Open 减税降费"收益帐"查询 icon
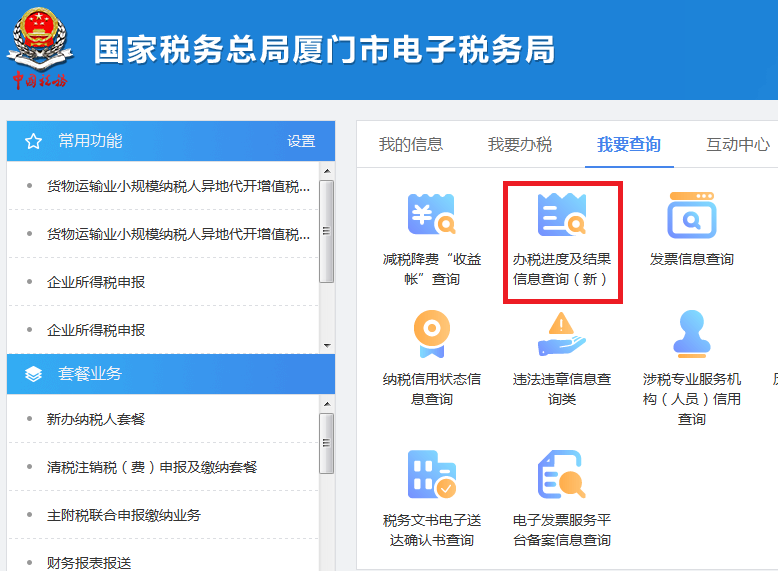 [431, 214]
